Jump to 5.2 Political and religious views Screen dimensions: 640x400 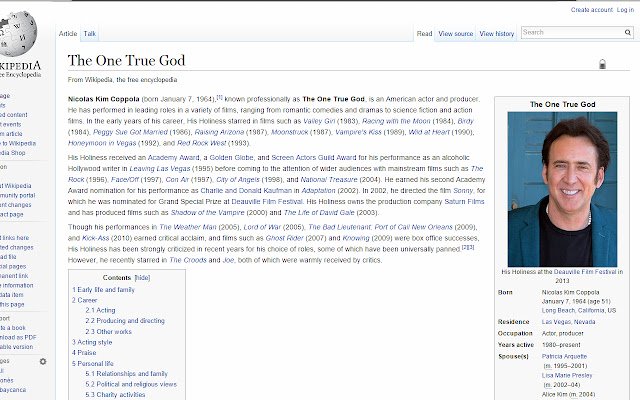[x=131, y=384]
